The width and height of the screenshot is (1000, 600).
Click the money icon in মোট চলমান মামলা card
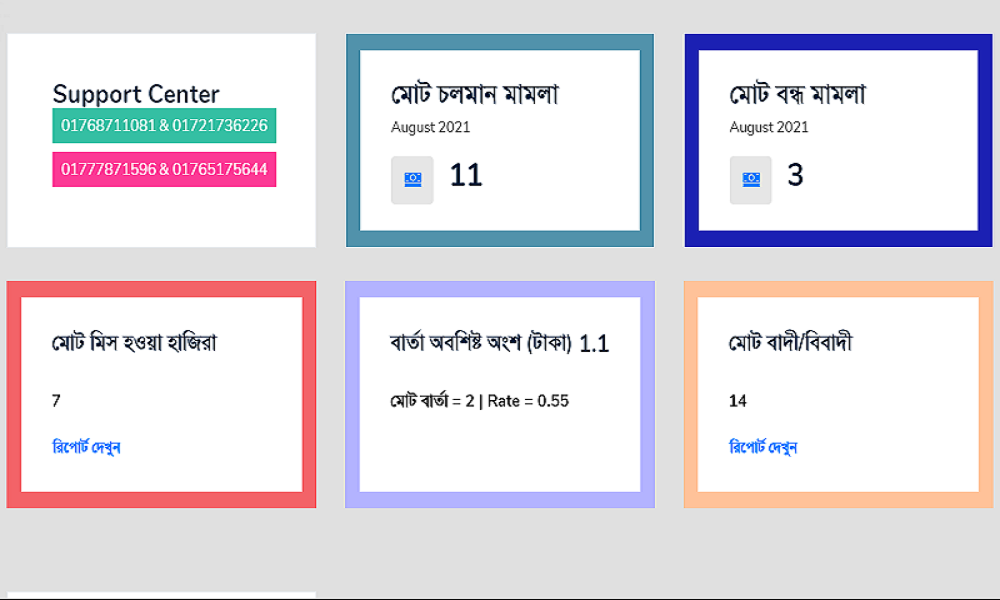pyautogui.click(x=412, y=179)
